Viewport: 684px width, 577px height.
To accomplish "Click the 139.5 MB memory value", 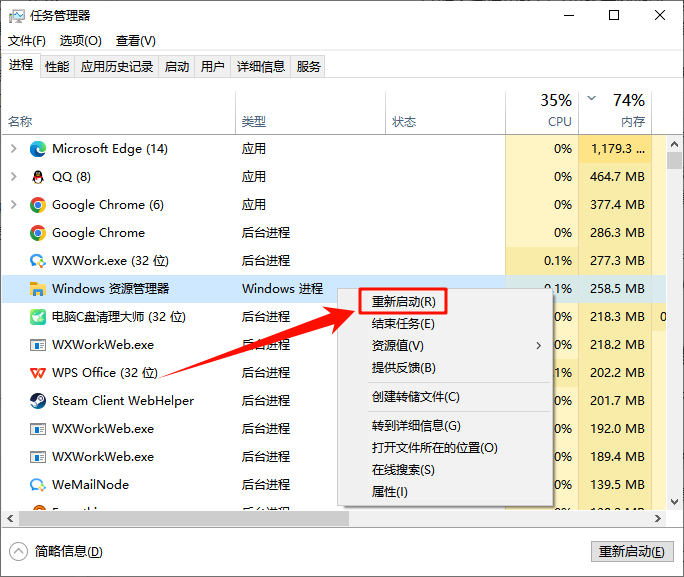I will point(617,485).
